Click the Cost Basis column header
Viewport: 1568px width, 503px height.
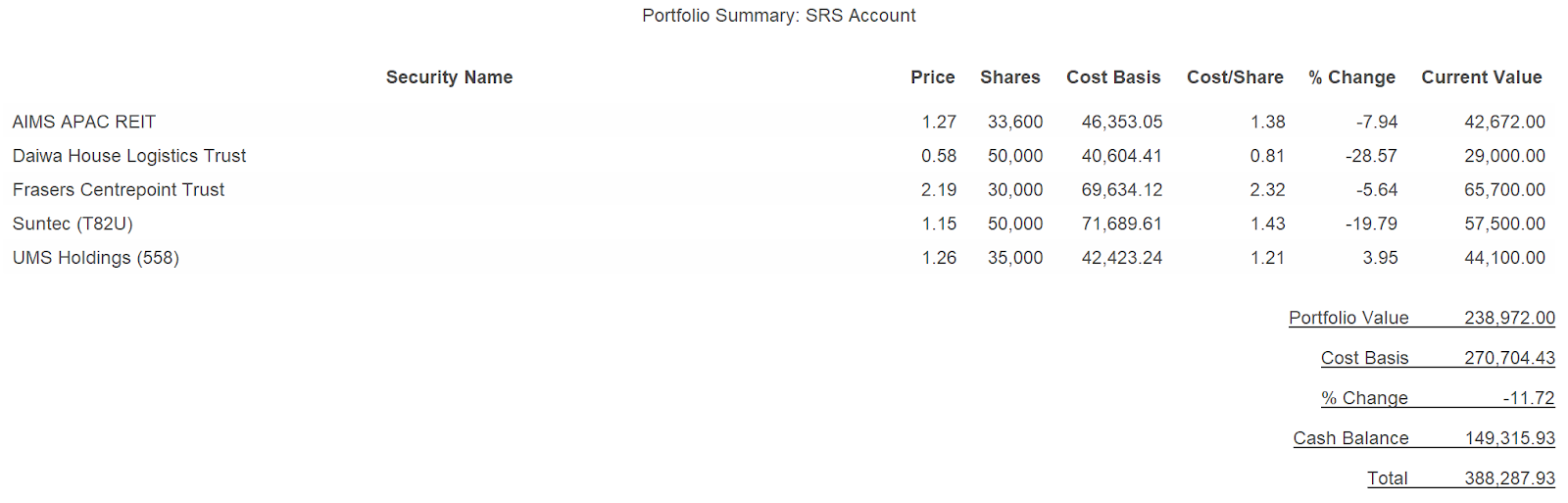pyautogui.click(x=1113, y=77)
